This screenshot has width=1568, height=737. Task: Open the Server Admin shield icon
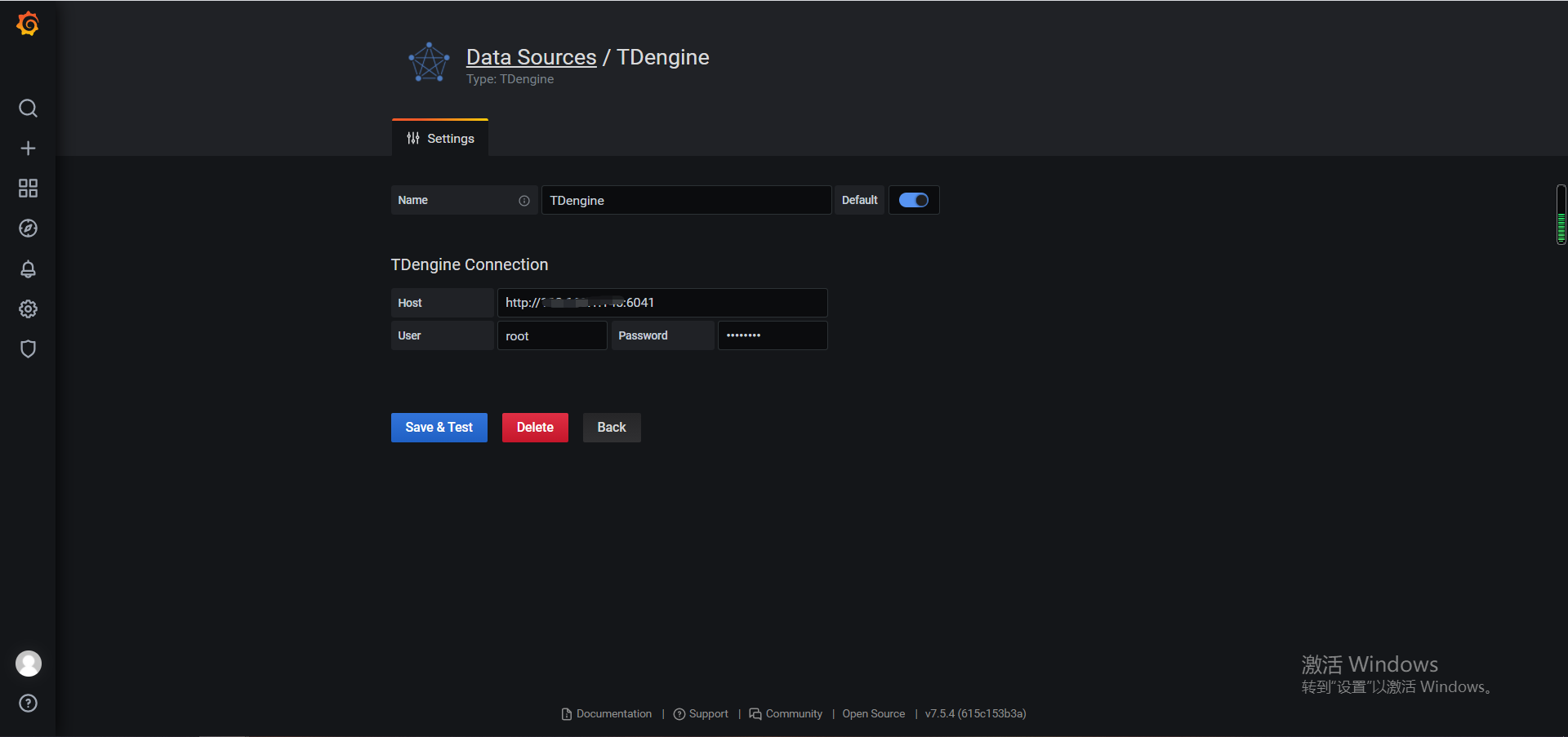tap(28, 349)
